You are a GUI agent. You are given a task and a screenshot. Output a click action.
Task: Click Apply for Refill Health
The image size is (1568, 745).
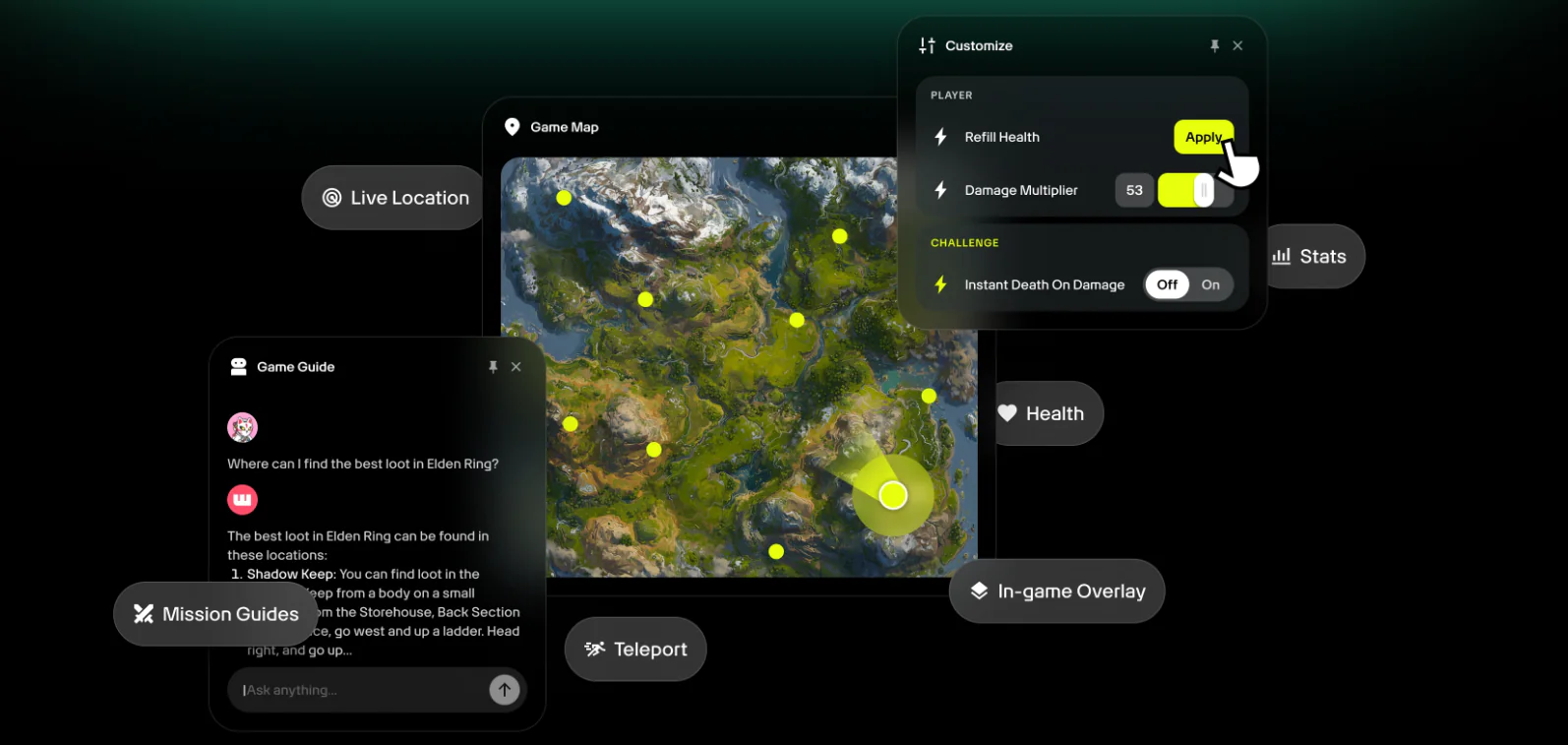point(1202,137)
